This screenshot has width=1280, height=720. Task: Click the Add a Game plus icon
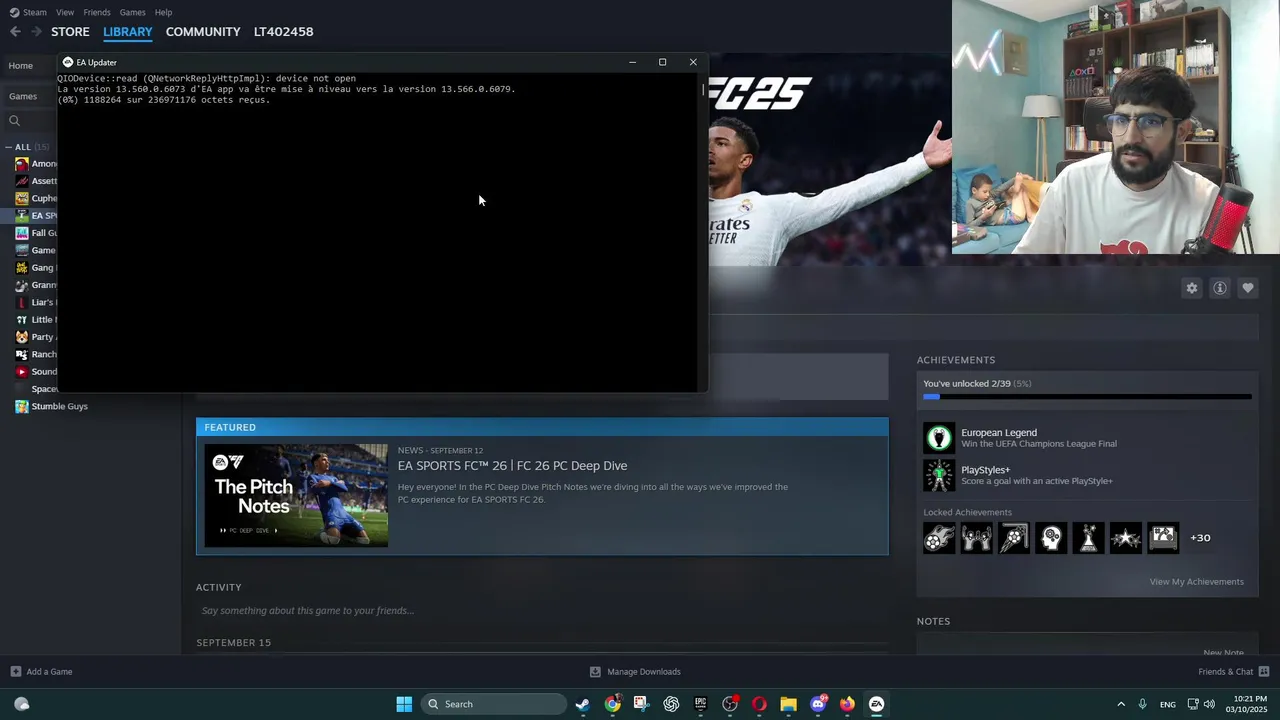point(15,672)
